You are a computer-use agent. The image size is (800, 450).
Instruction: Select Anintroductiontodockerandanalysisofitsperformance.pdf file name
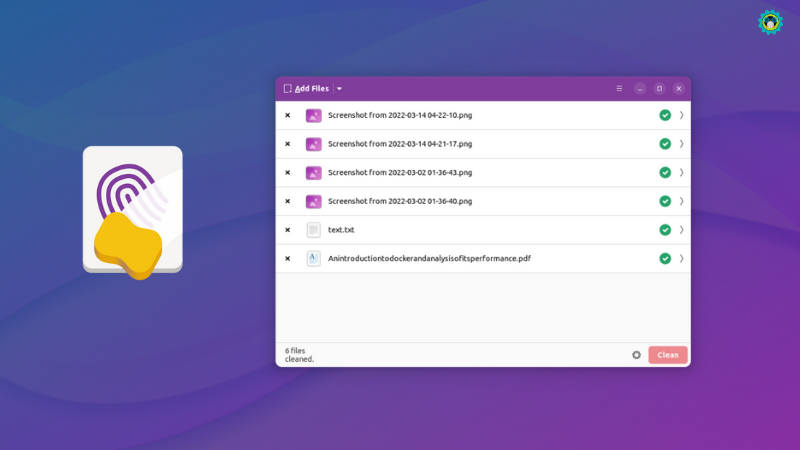click(x=429, y=258)
